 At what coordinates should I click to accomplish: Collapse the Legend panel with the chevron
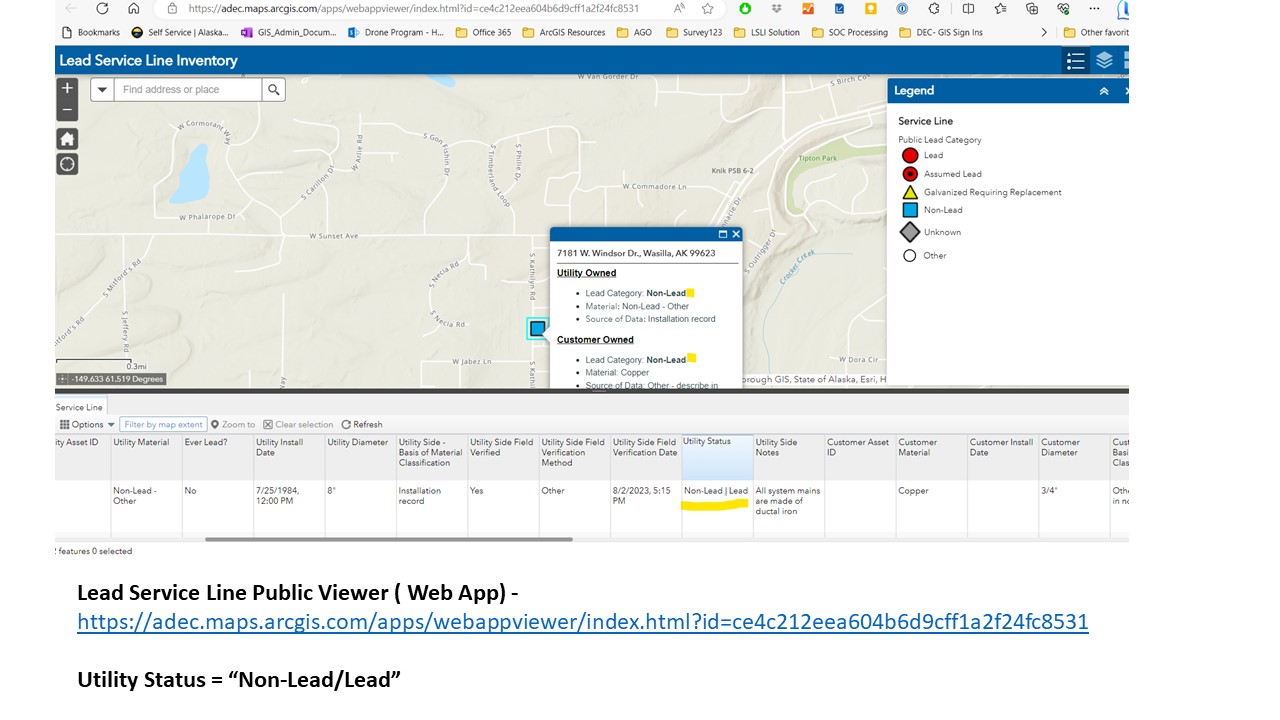1103,90
